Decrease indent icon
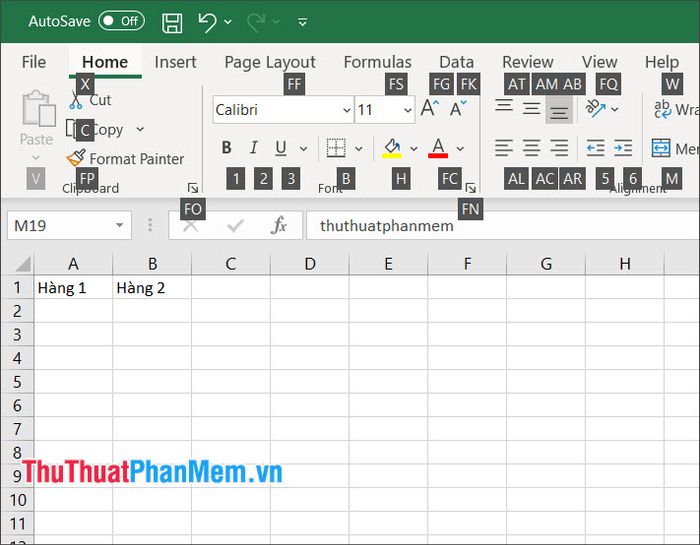This screenshot has width=700, height=545. tap(596, 148)
